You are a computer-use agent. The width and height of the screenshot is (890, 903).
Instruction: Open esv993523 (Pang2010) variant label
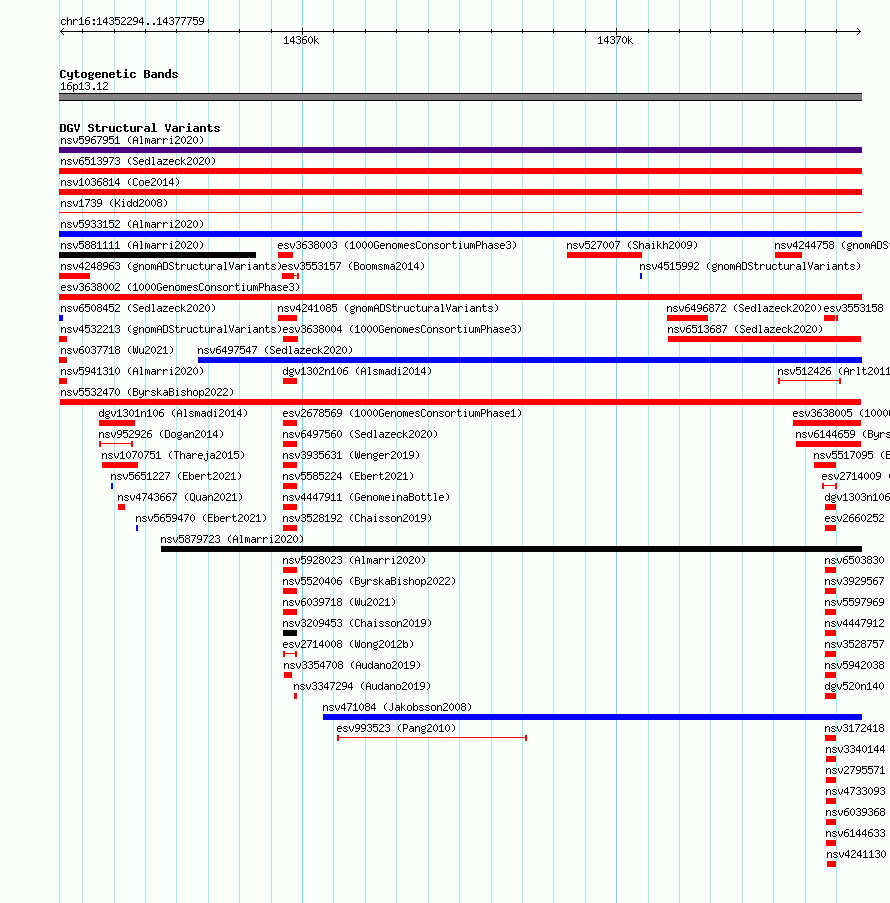pos(396,729)
